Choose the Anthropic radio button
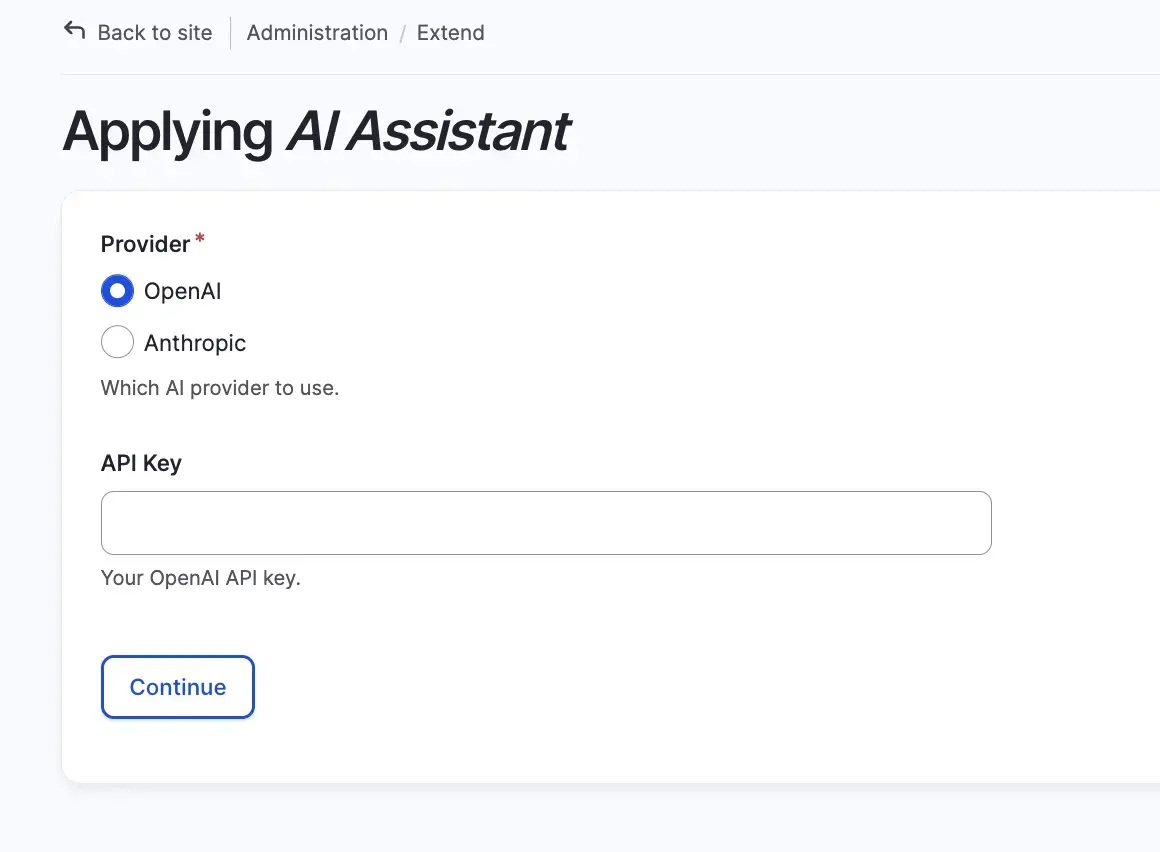 [117, 343]
